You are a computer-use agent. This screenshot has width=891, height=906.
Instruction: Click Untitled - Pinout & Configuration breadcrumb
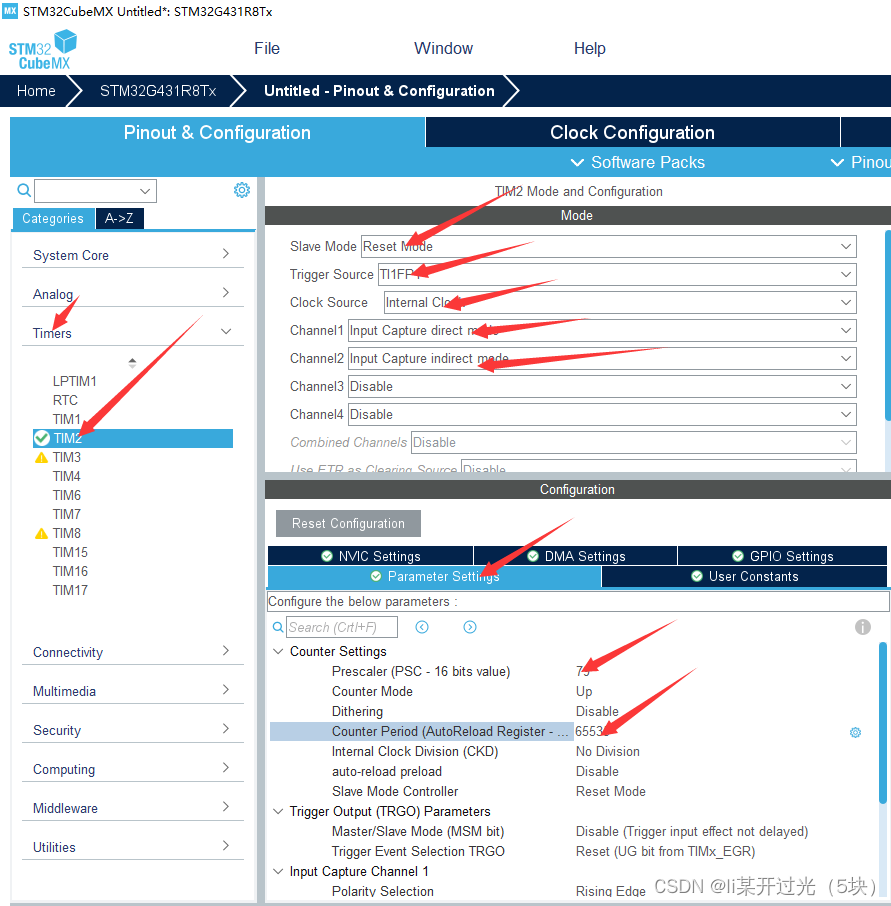point(379,91)
